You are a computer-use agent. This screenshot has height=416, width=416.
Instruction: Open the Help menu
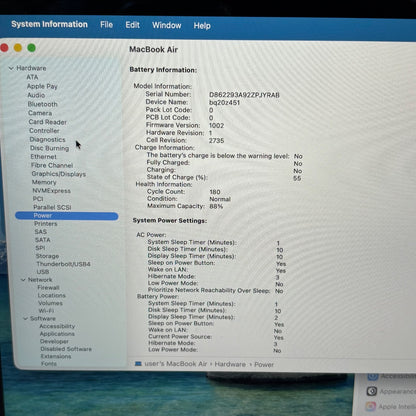pyautogui.click(x=202, y=26)
